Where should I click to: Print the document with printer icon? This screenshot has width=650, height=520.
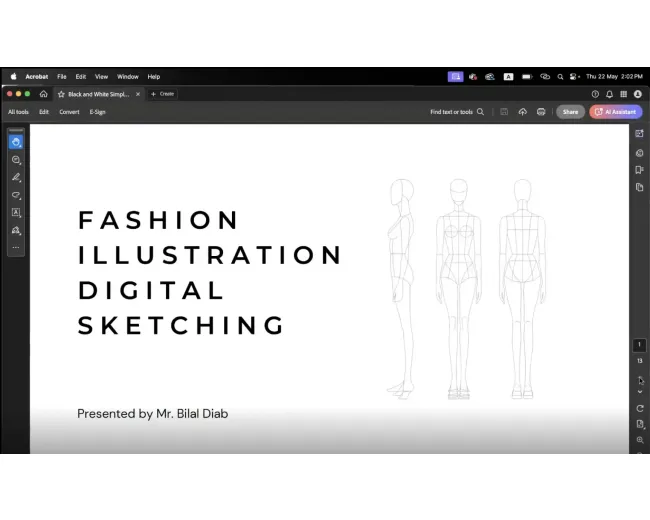coord(541,112)
